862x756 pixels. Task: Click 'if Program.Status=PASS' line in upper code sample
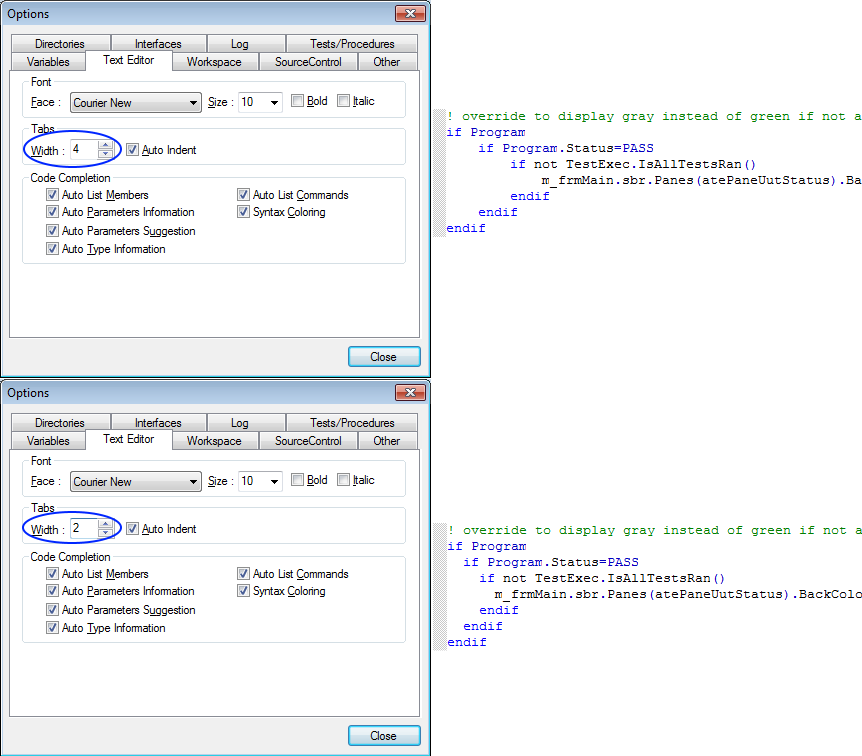566,148
